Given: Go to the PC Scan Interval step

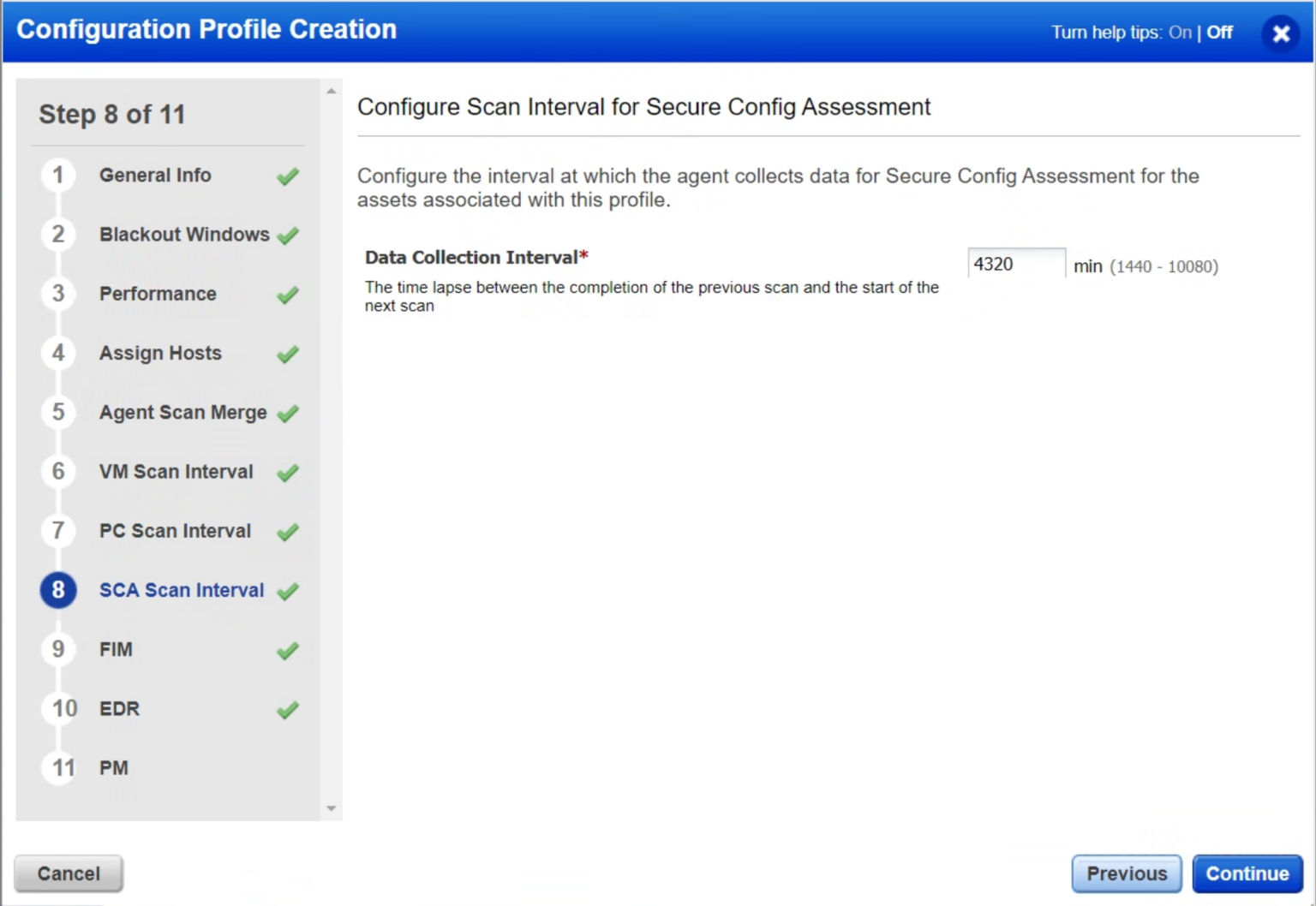Looking at the screenshot, I should pyautogui.click(x=174, y=531).
